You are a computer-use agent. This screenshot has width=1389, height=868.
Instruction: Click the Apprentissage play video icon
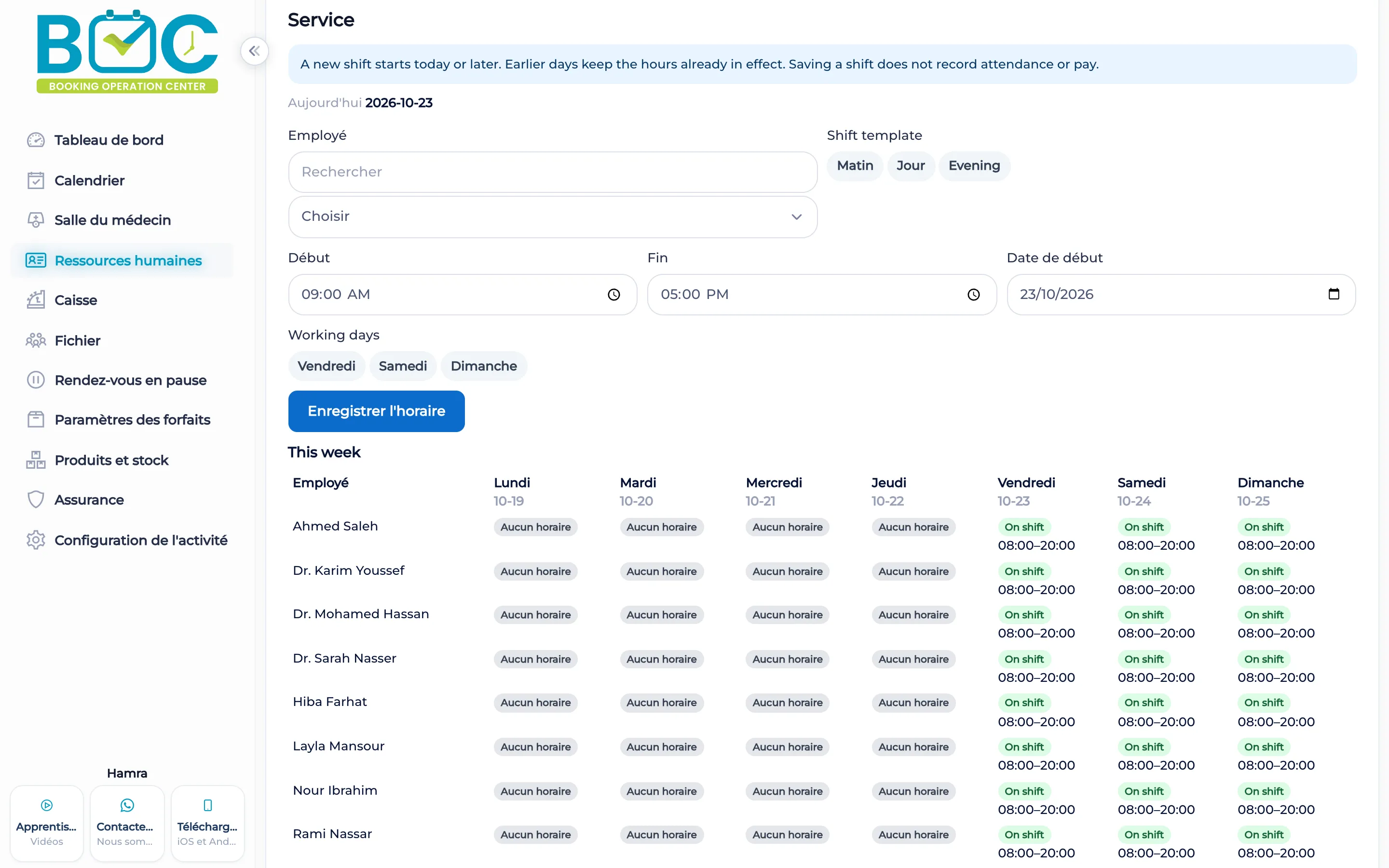tap(47, 805)
